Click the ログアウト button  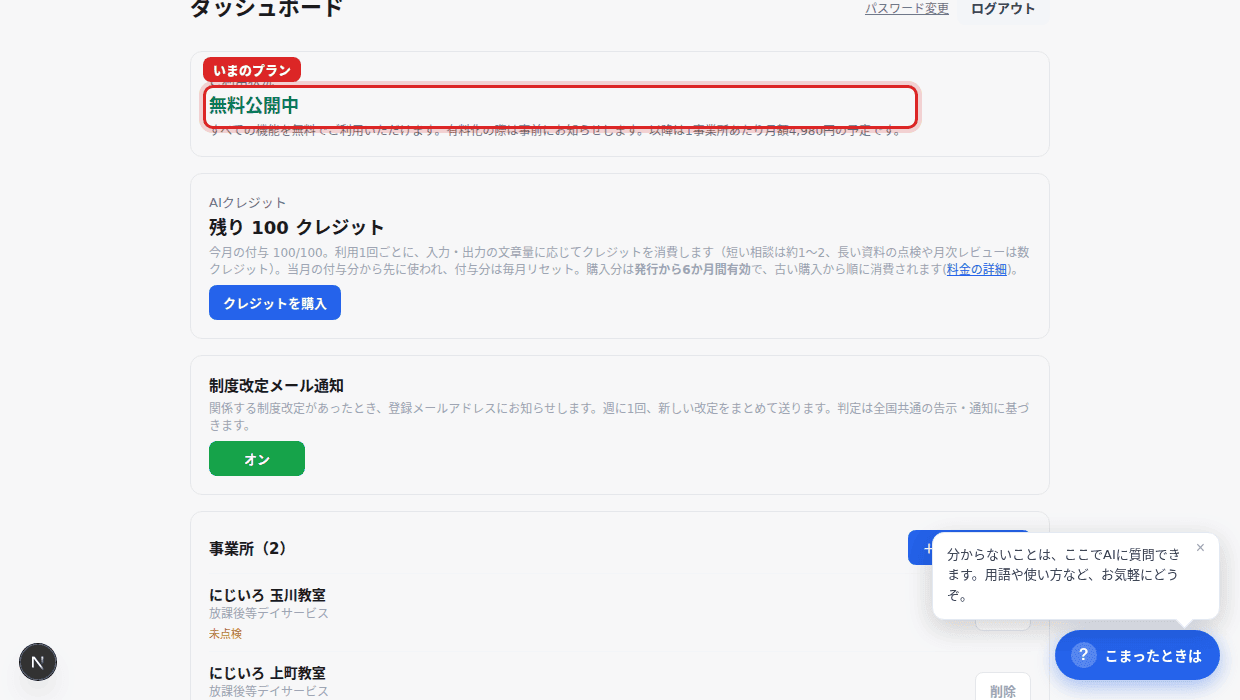1003,9
